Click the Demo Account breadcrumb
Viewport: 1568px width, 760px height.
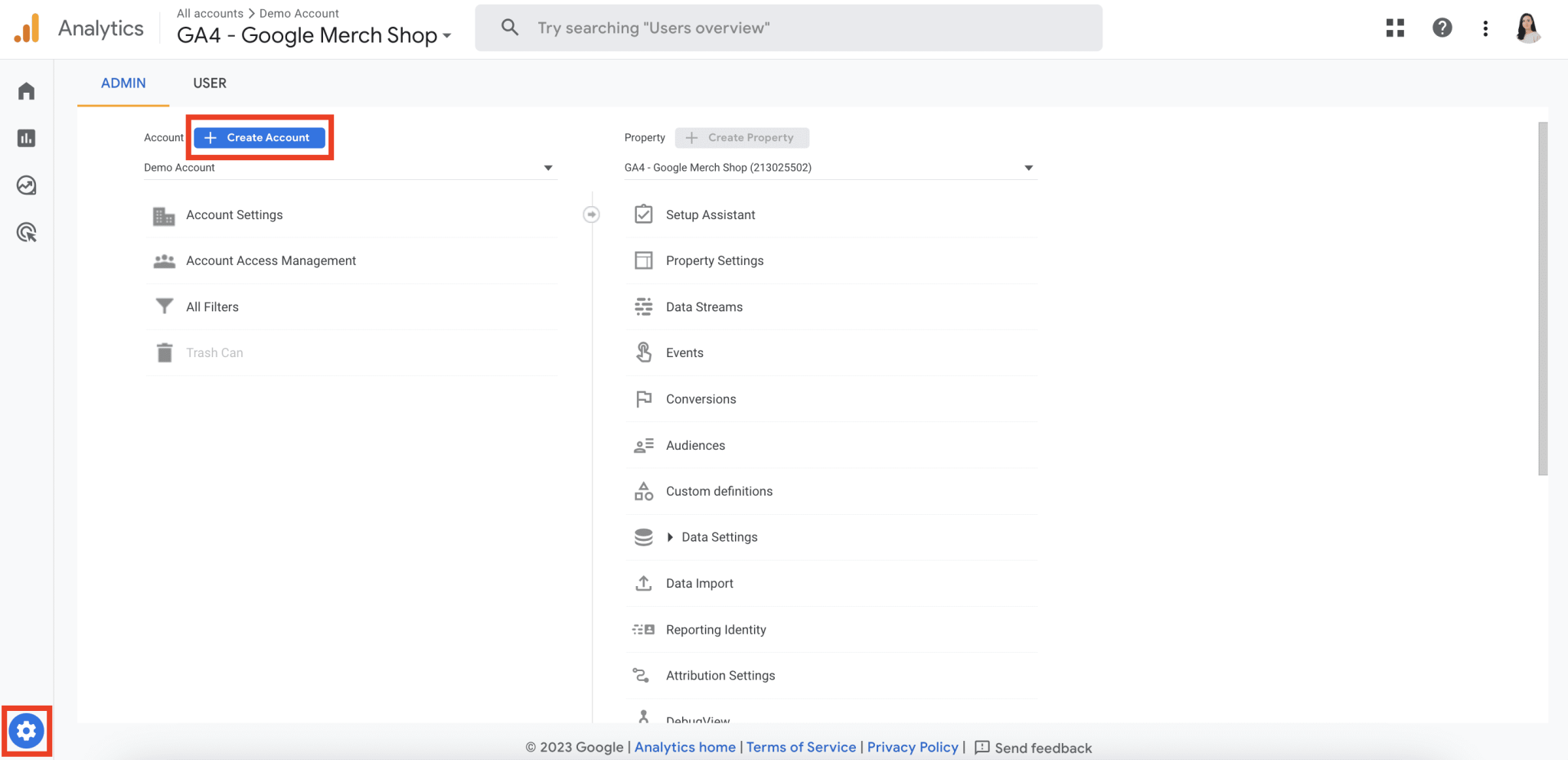(x=299, y=13)
